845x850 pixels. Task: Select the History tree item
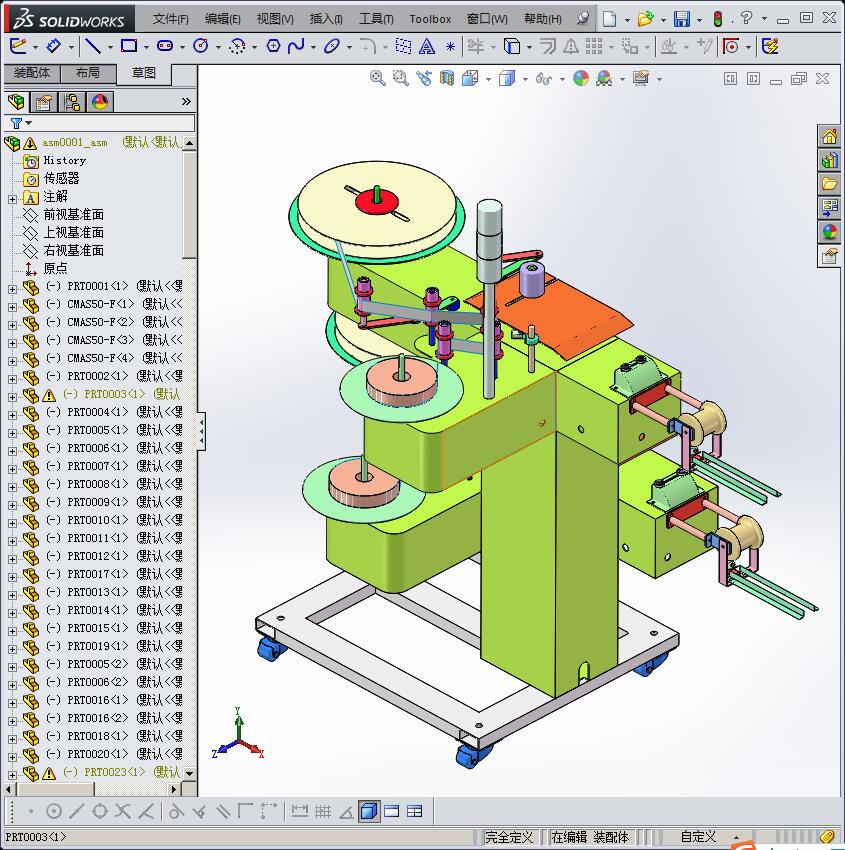pyautogui.click(x=64, y=160)
